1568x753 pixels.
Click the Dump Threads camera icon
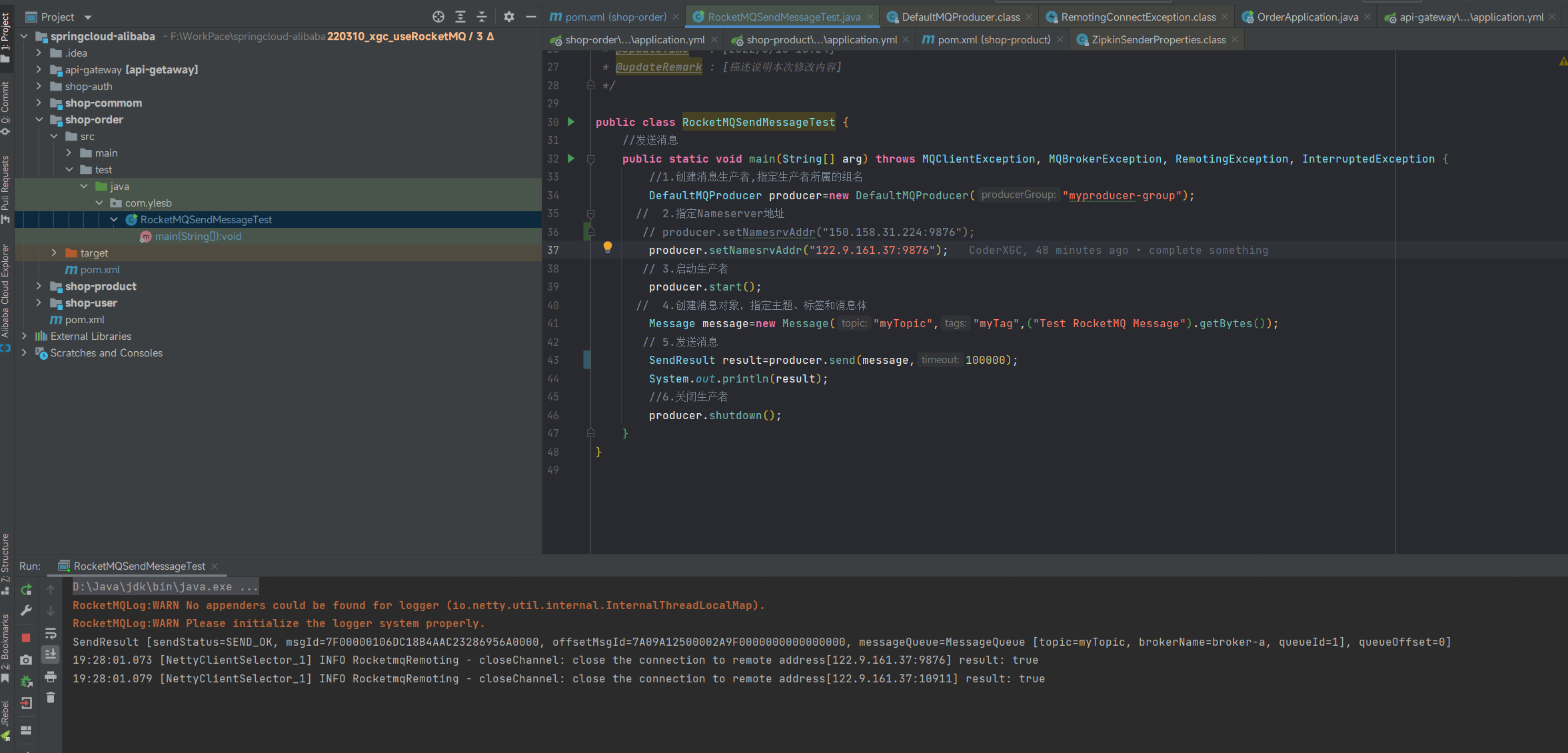tap(26, 660)
